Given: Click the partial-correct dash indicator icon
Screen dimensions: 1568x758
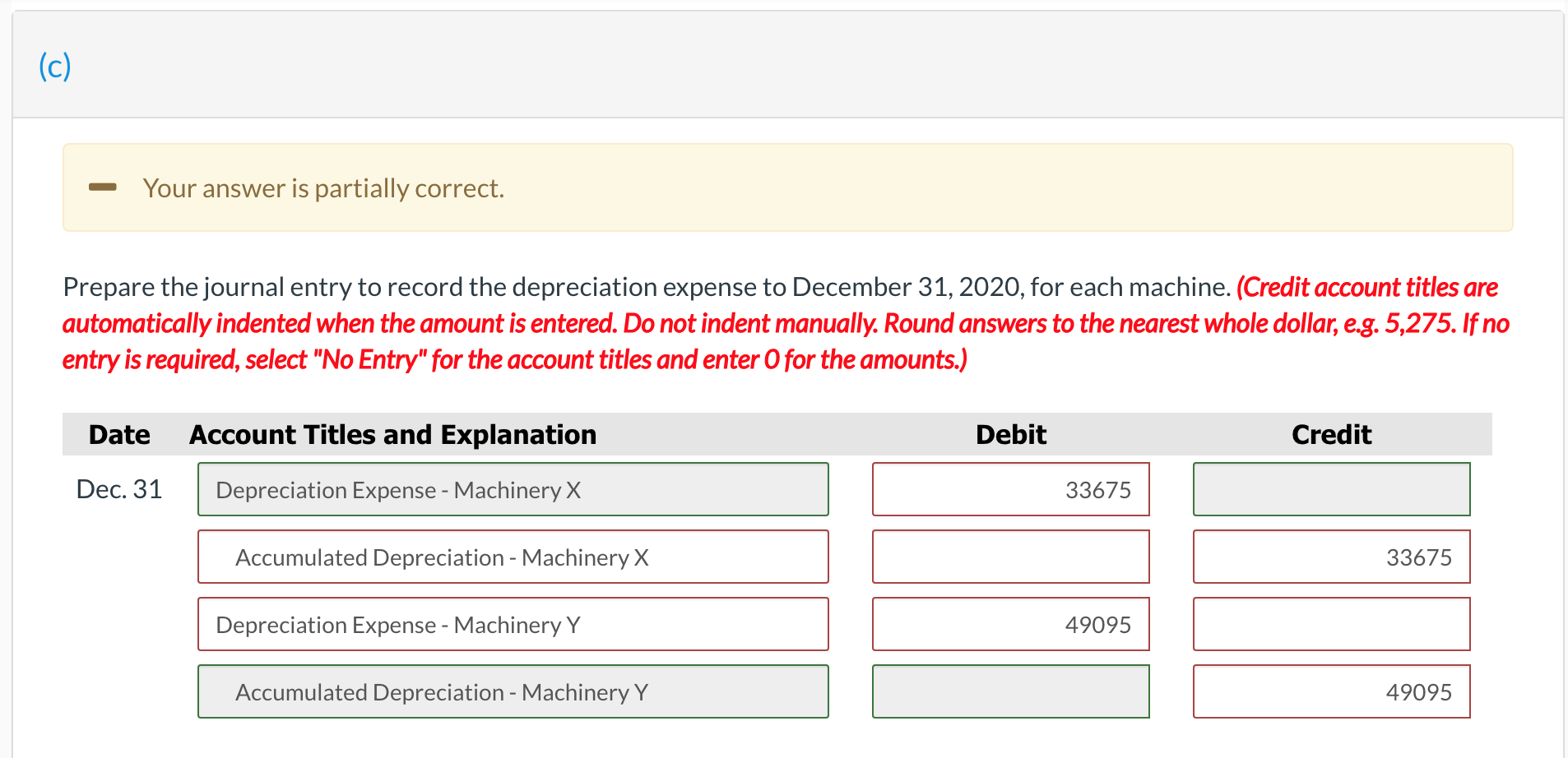Looking at the screenshot, I should tap(102, 187).
